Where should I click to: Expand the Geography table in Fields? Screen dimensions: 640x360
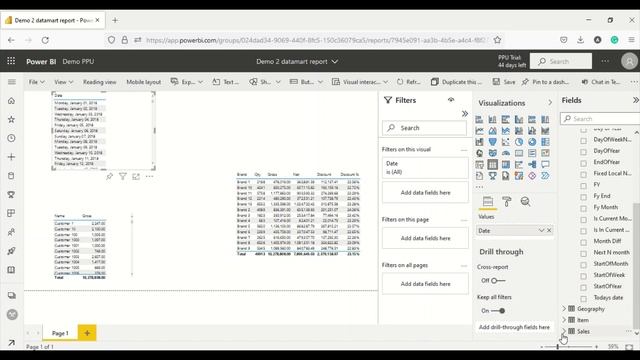coord(564,309)
